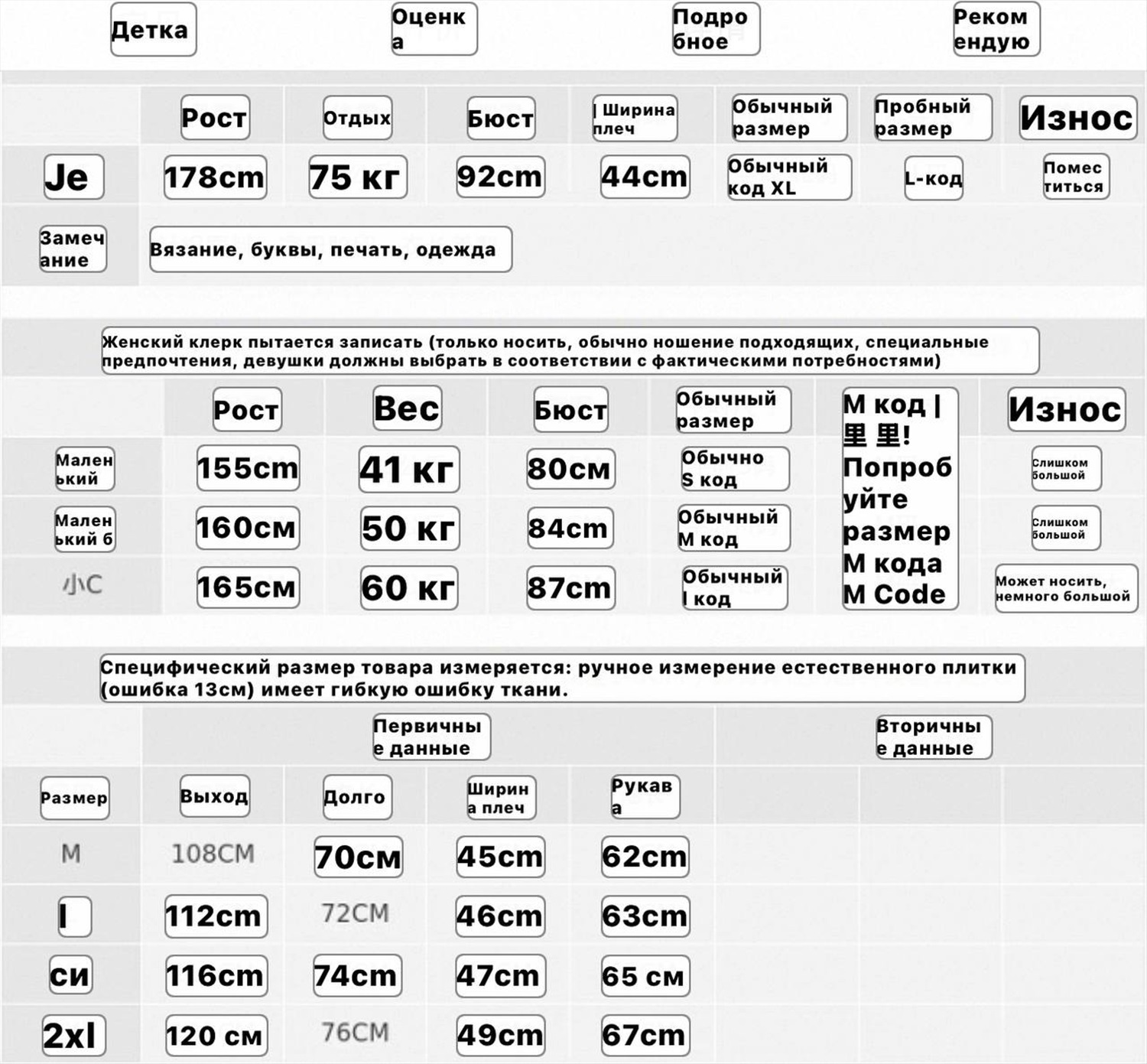The width and height of the screenshot is (1147, 1064).
Task: Click the Первичные данные header
Action: click(431, 737)
